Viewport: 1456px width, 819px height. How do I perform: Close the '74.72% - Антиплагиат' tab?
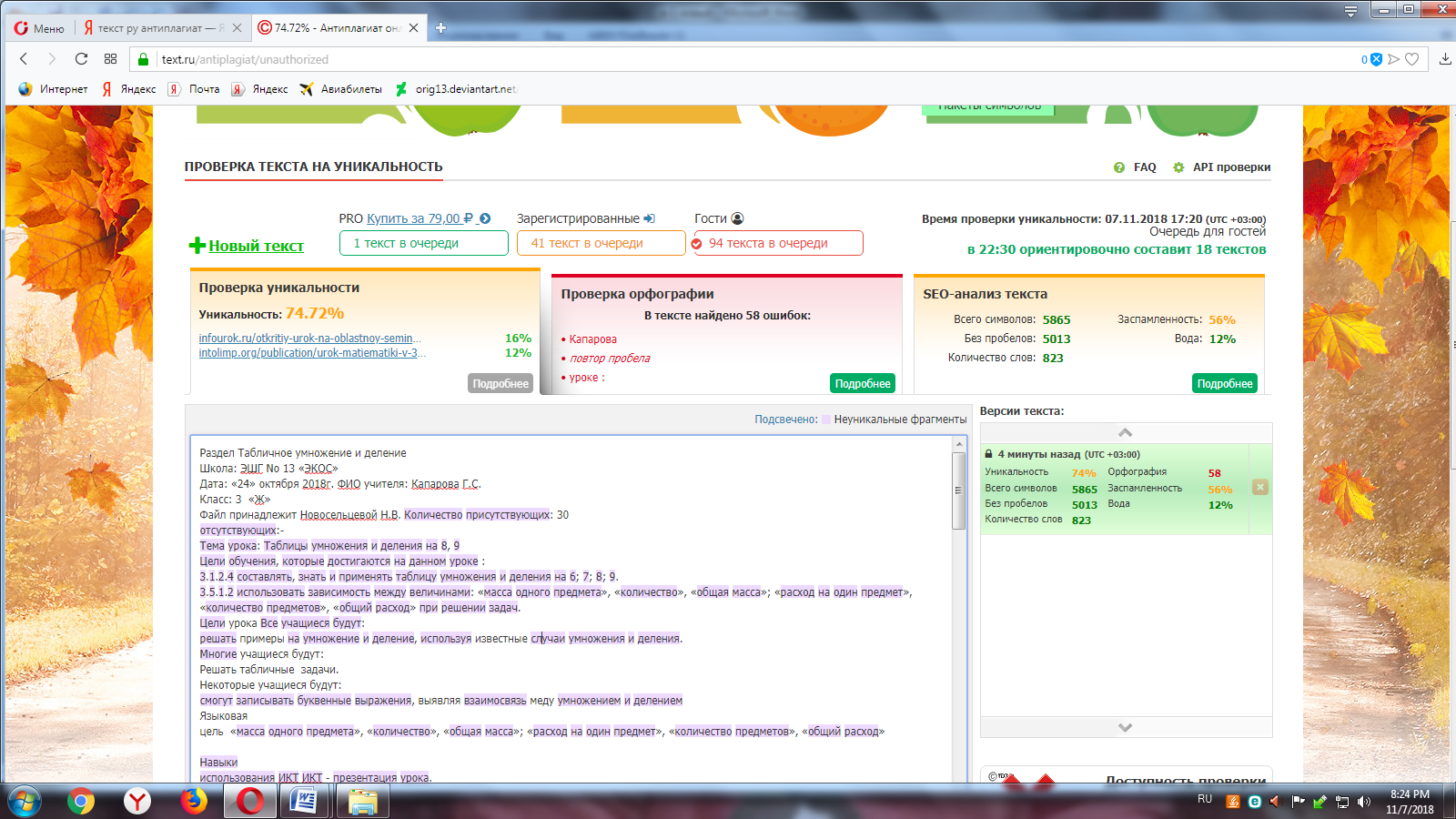point(413,28)
